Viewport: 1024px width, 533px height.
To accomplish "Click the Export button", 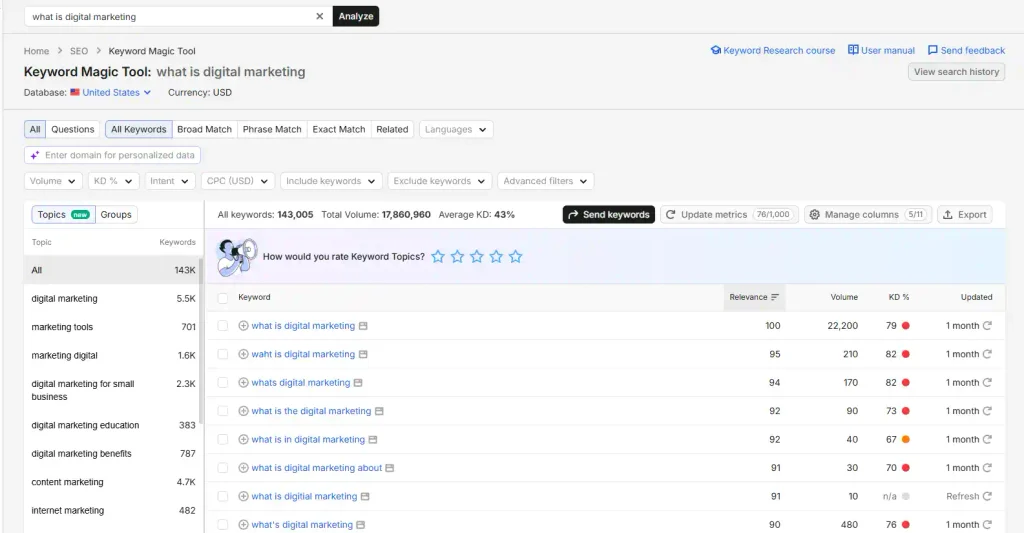I will [x=965, y=214].
